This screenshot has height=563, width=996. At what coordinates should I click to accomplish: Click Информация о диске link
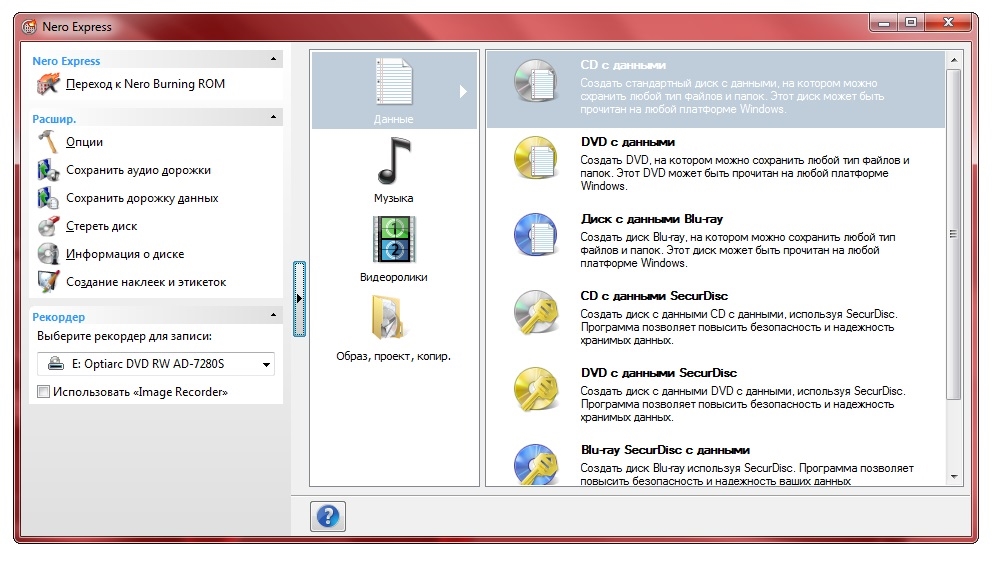tap(125, 254)
